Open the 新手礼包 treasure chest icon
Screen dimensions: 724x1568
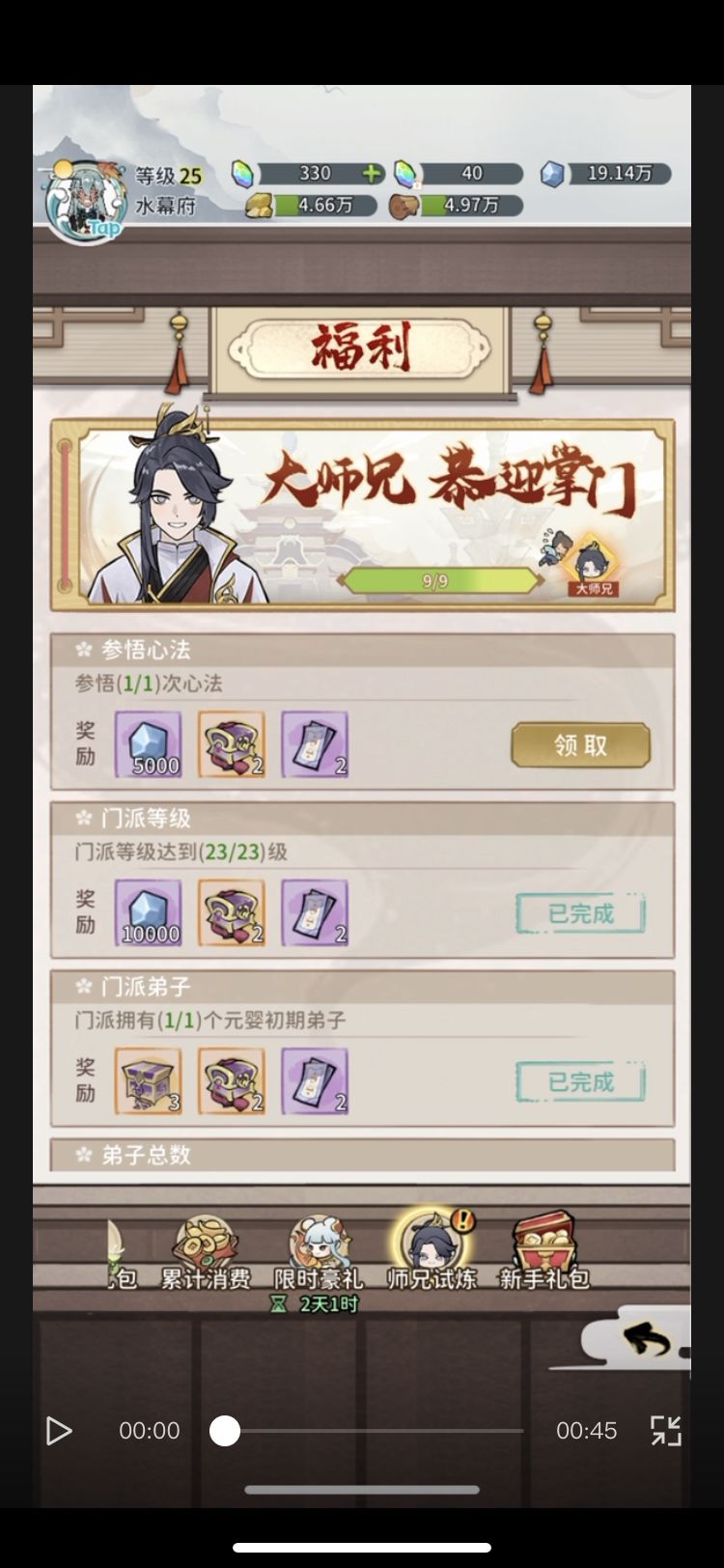[x=543, y=1252]
